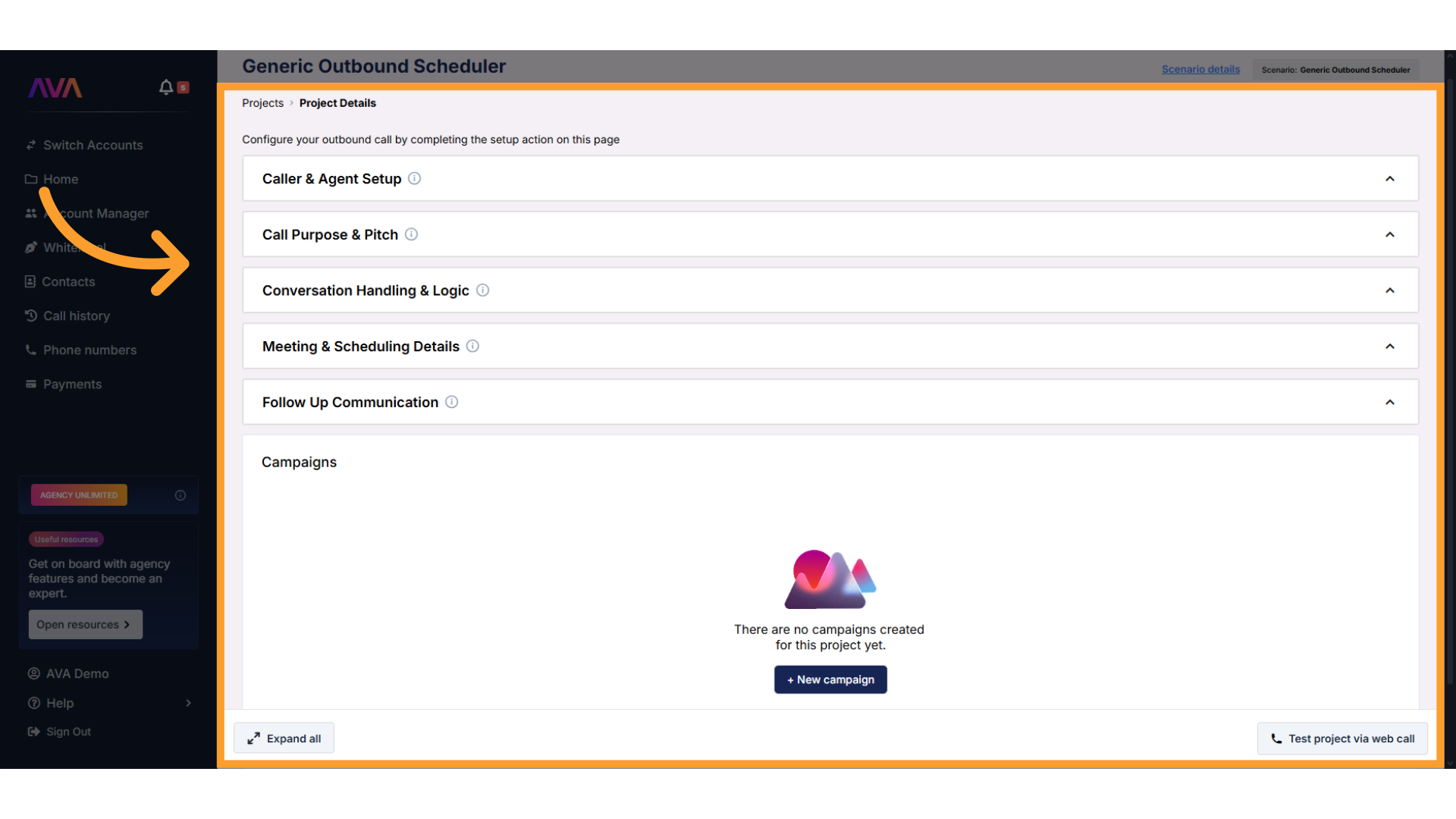Screen dimensions: 1456x819
Task: Click the Phone numbers handset icon
Action: 31,350
